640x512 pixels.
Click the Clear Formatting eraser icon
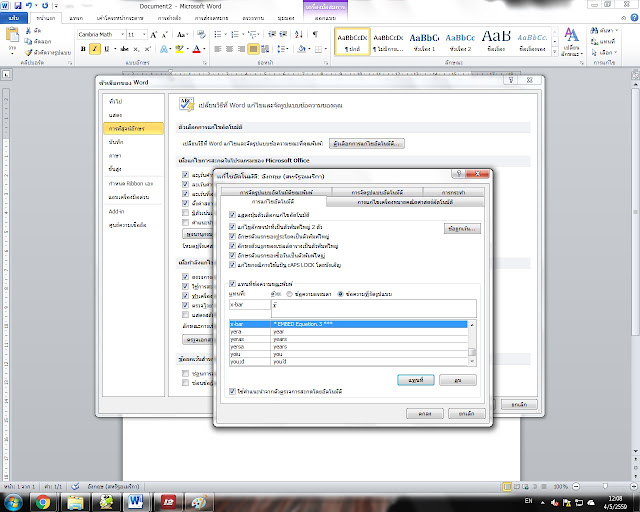(x=201, y=35)
